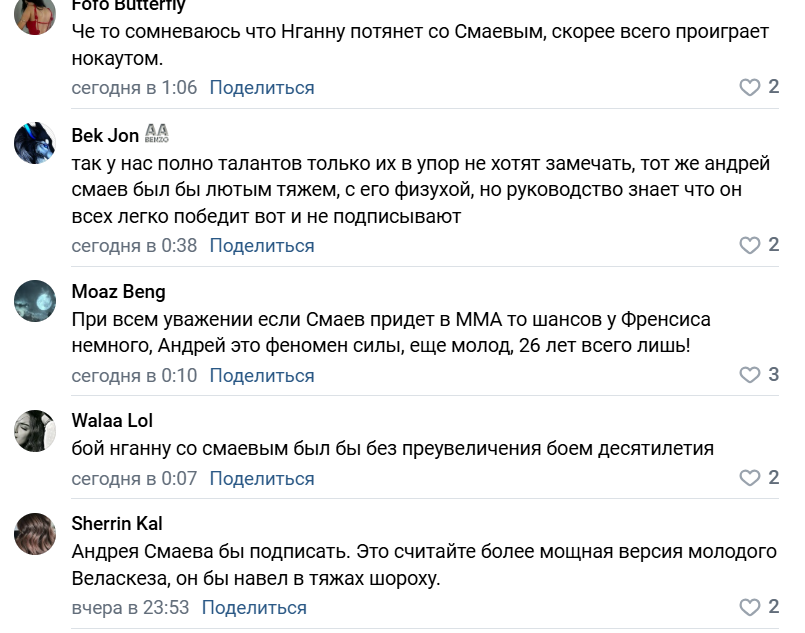Share Bek Jon's comment from 0:38
Screen dimensions: 805x633
click(262, 246)
